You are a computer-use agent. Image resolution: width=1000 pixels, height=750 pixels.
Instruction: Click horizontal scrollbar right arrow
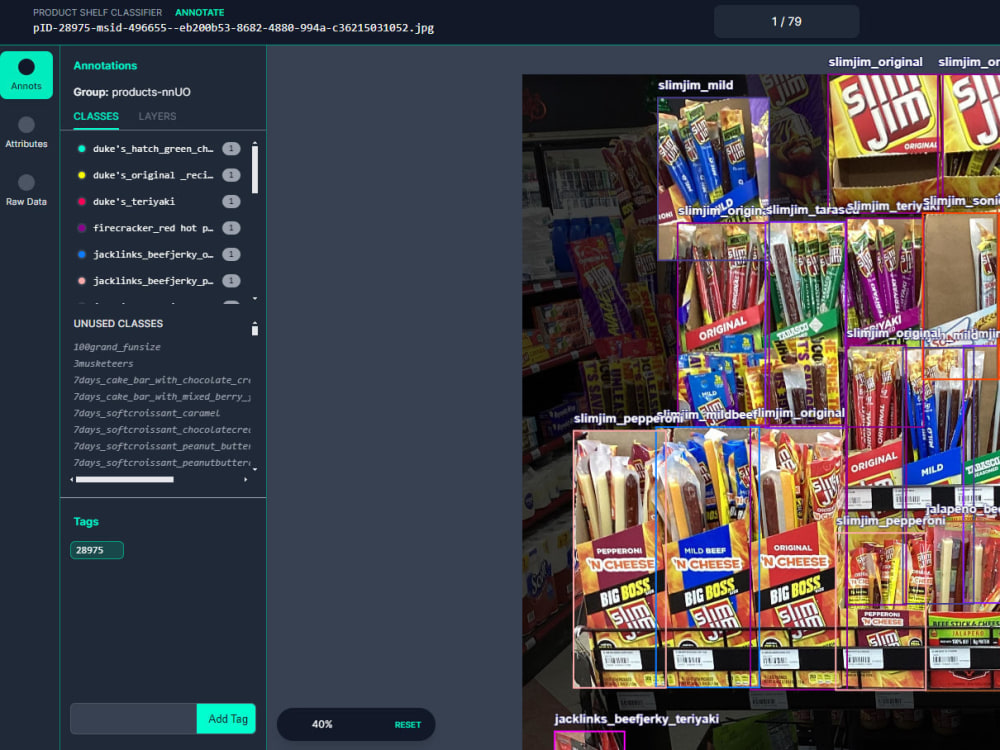246,480
